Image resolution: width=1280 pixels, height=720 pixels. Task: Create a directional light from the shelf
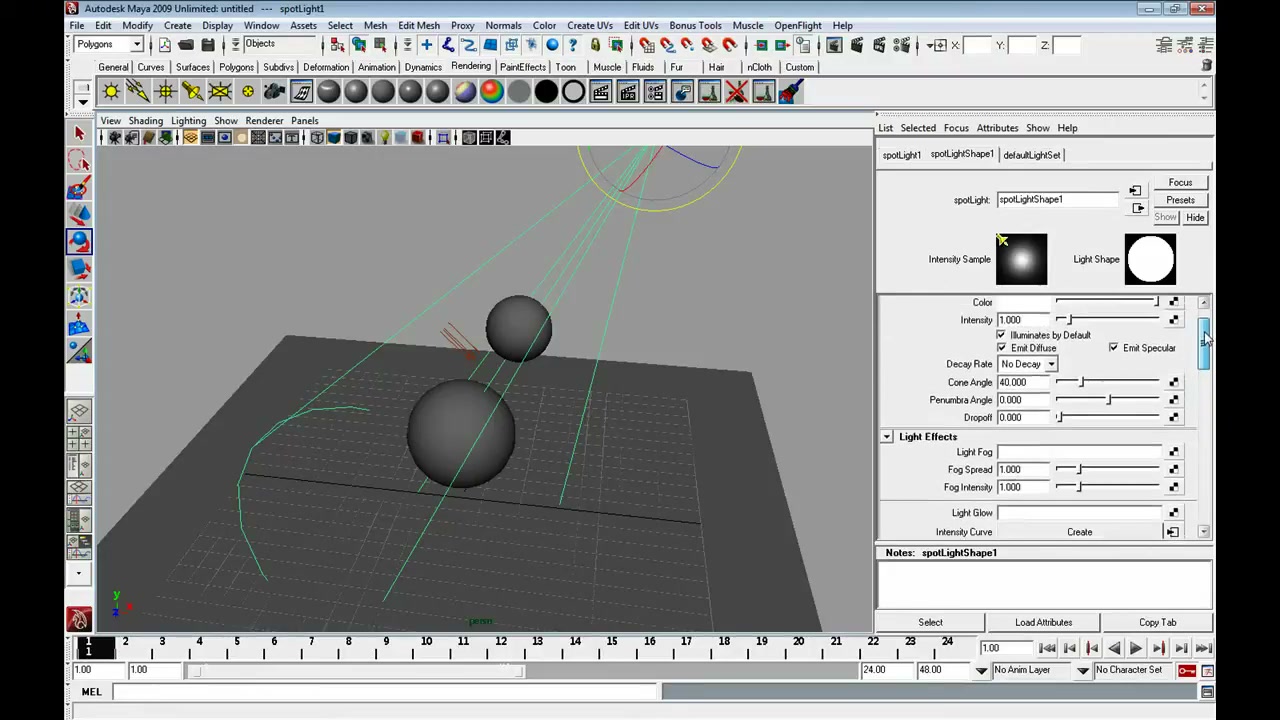[x=138, y=92]
